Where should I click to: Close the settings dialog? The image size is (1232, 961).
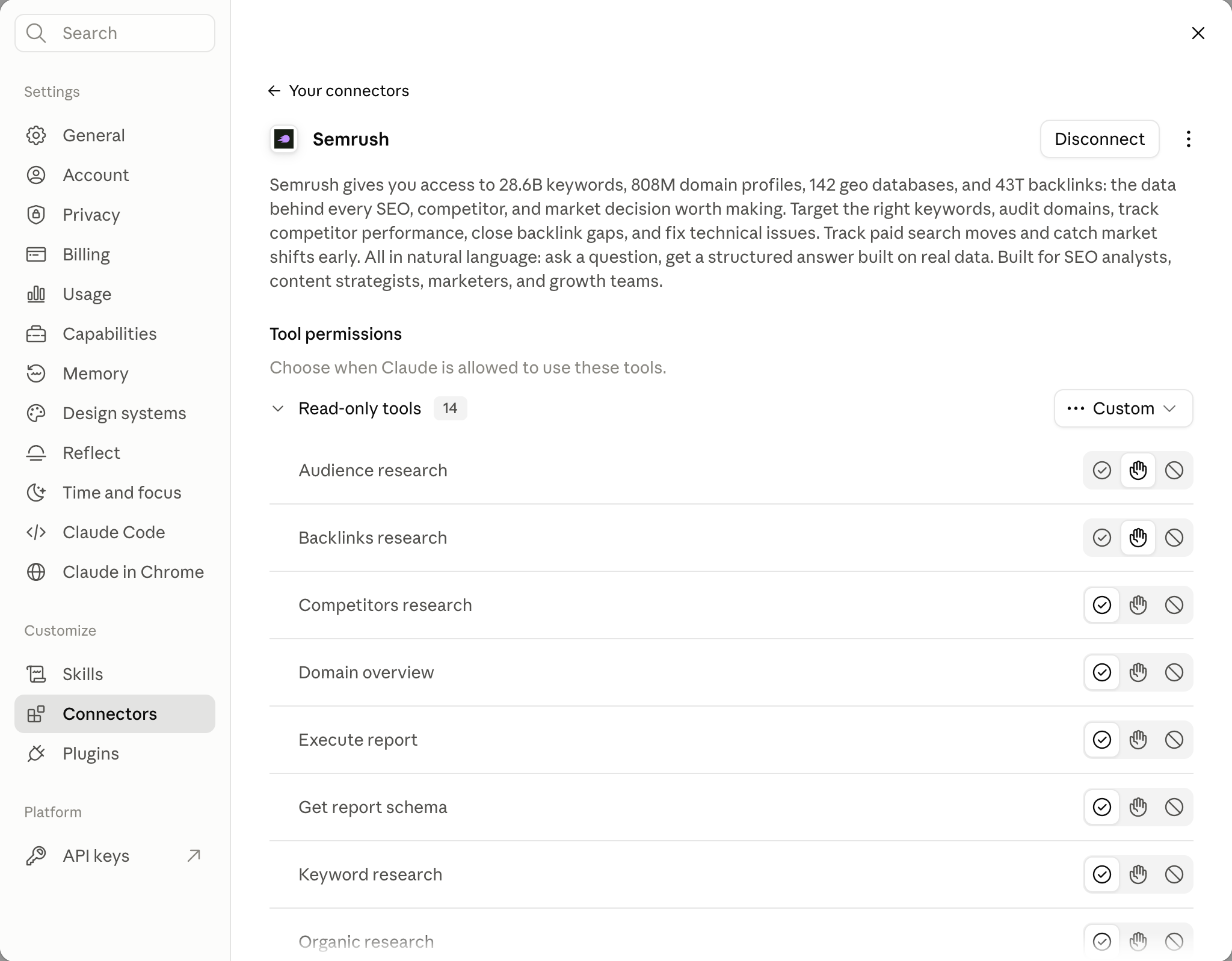pos(1198,33)
